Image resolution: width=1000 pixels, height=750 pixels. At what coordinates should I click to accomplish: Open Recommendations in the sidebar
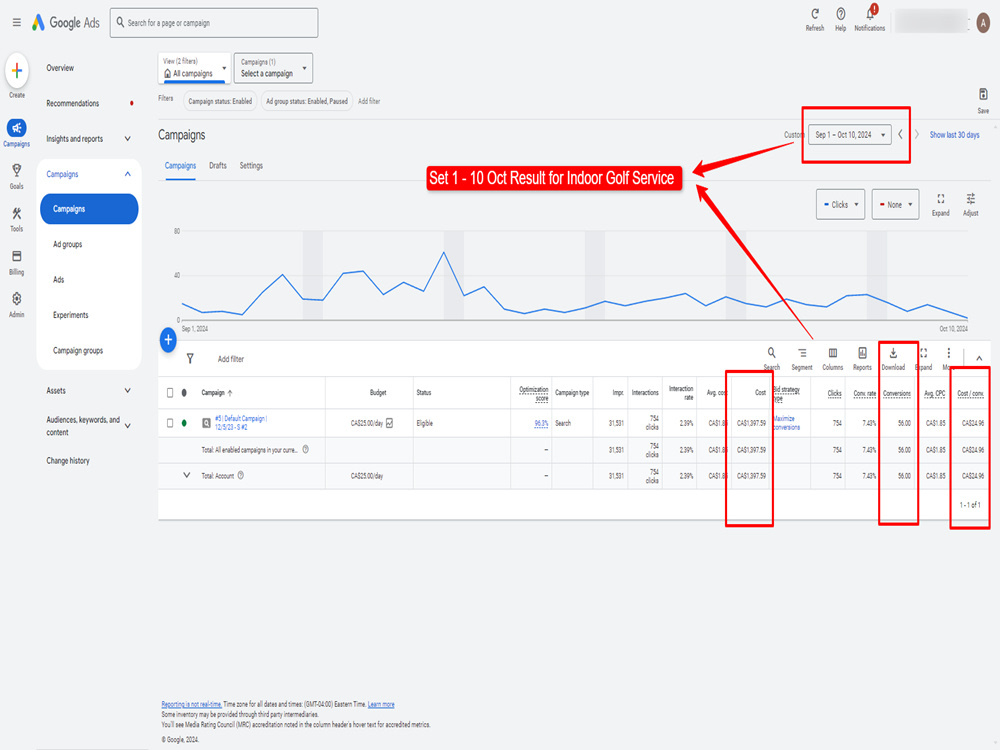(x=72, y=103)
